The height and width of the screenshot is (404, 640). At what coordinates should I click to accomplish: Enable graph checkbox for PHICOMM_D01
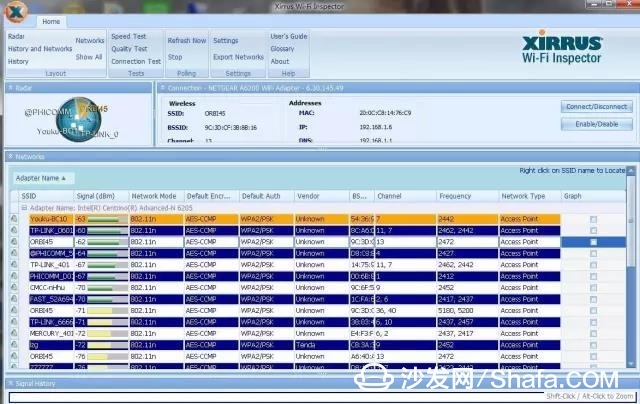(x=593, y=276)
